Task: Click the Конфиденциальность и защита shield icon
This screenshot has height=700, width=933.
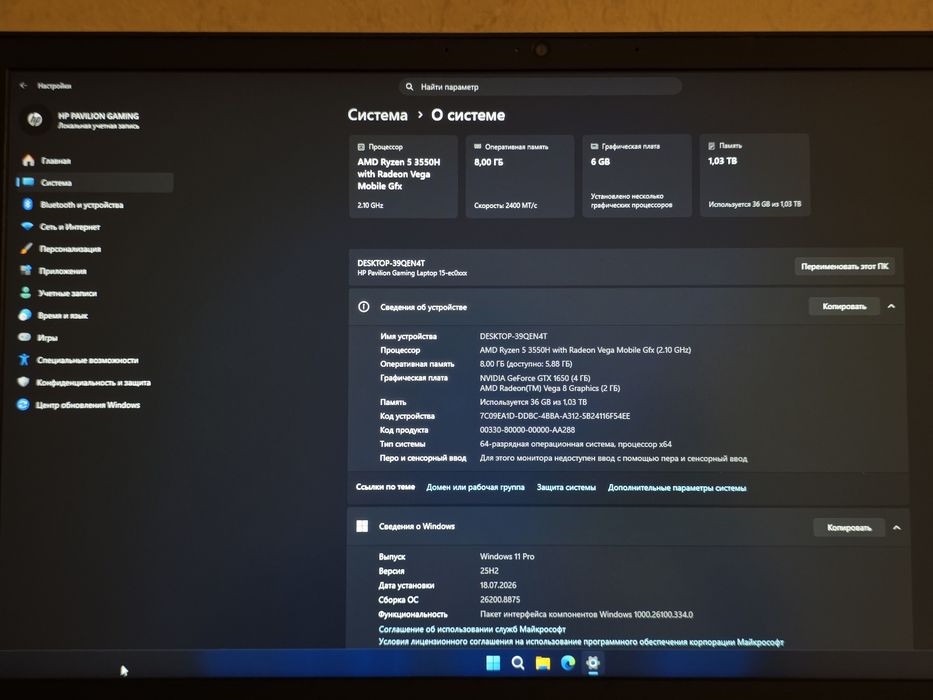Action: [x=23, y=382]
